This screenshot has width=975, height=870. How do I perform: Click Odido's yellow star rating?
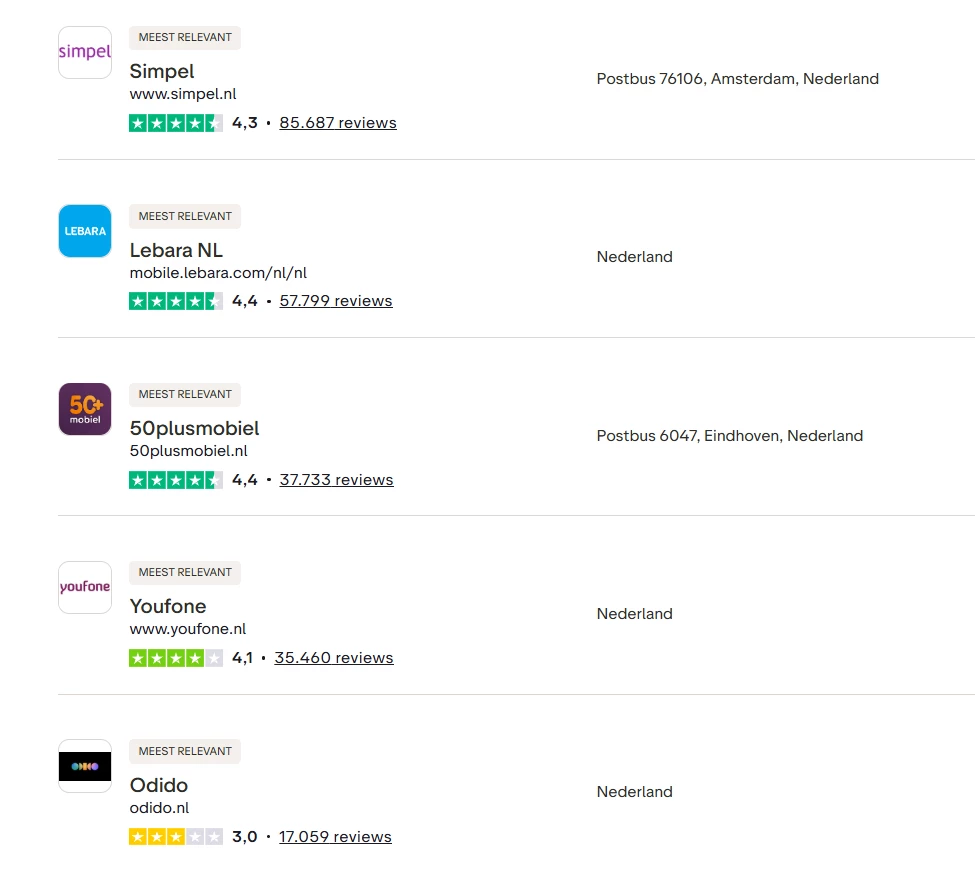click(176, 837)
